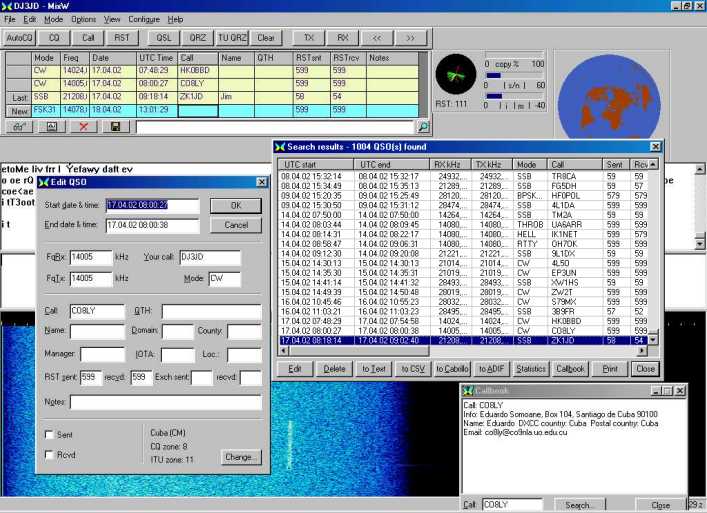
Task: Click the Mode field showing CW
Action: coord(225,279)
